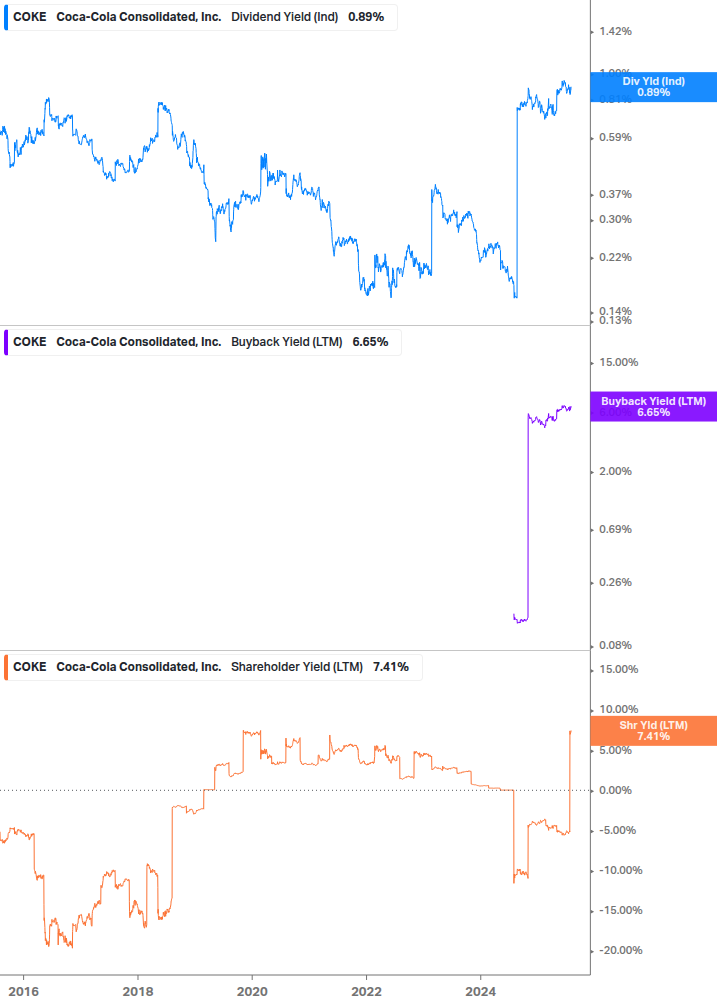Select the orange Shareholder Yield legend color bar
Image resolution: width=717 pixels, height=1005 pixels.
click(x=6, y=667)
